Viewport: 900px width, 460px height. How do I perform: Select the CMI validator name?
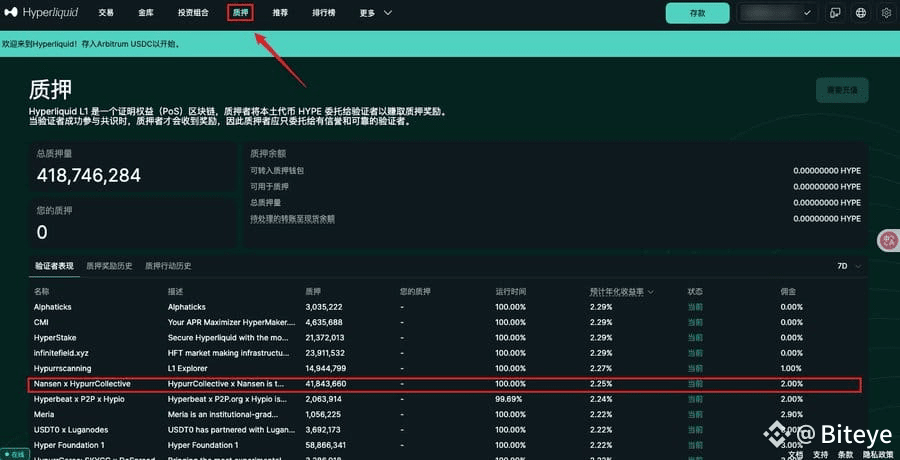(41, 322)
